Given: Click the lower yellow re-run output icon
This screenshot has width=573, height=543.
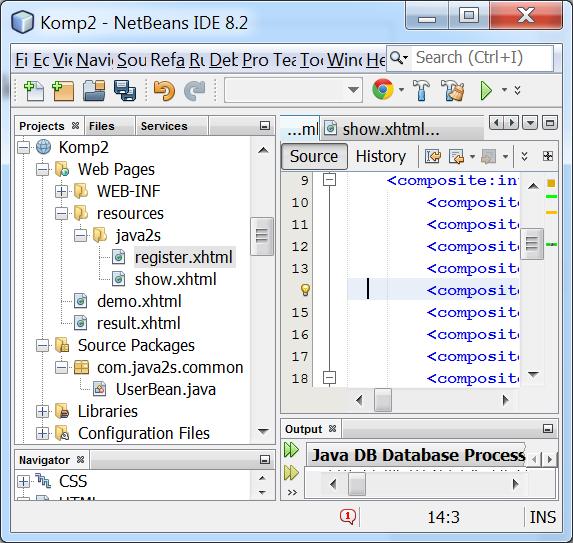Looking at the screenshot, I should pyautogui.click(x=291, y=472).
